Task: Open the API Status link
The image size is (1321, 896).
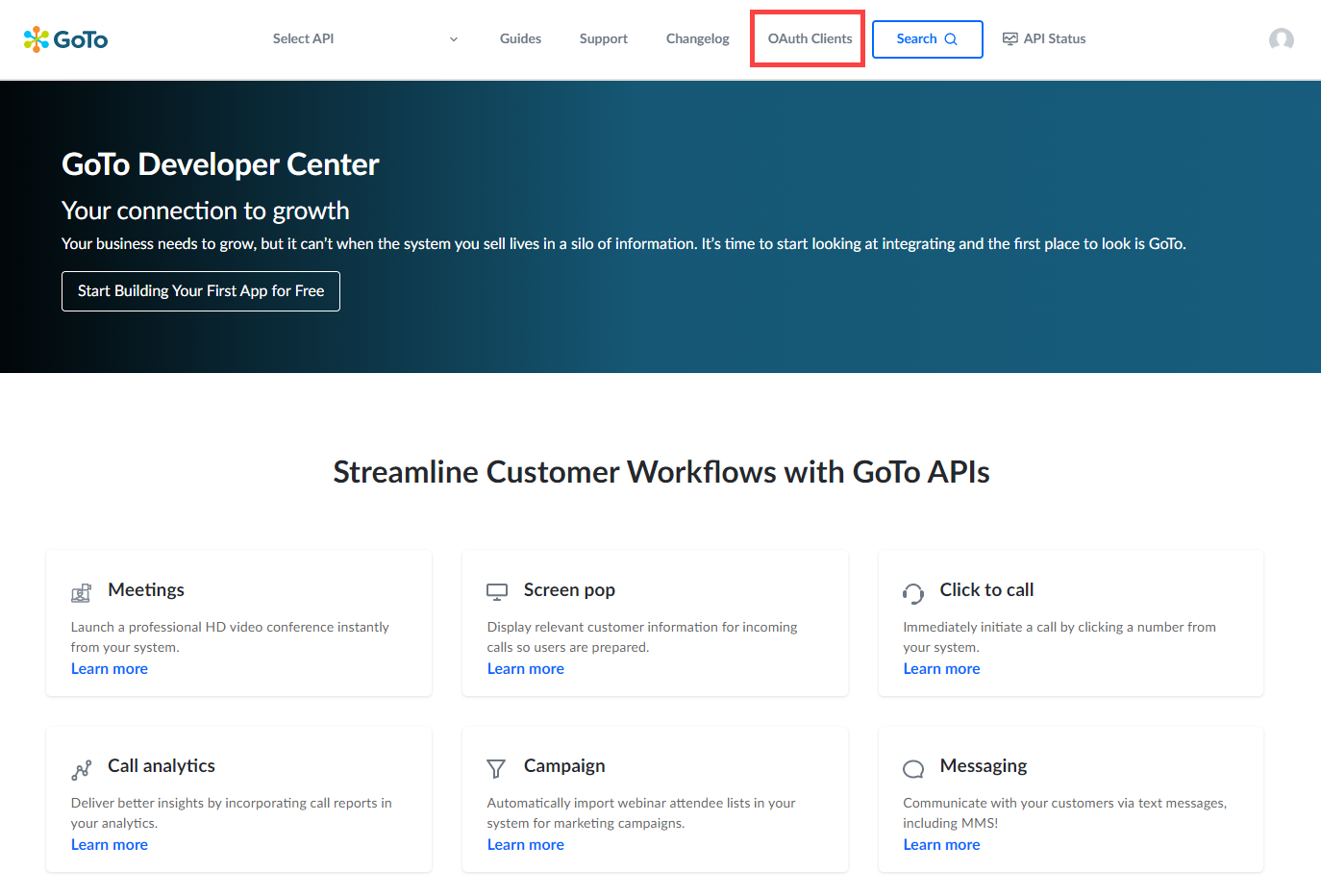Action: coord(1044,39)
